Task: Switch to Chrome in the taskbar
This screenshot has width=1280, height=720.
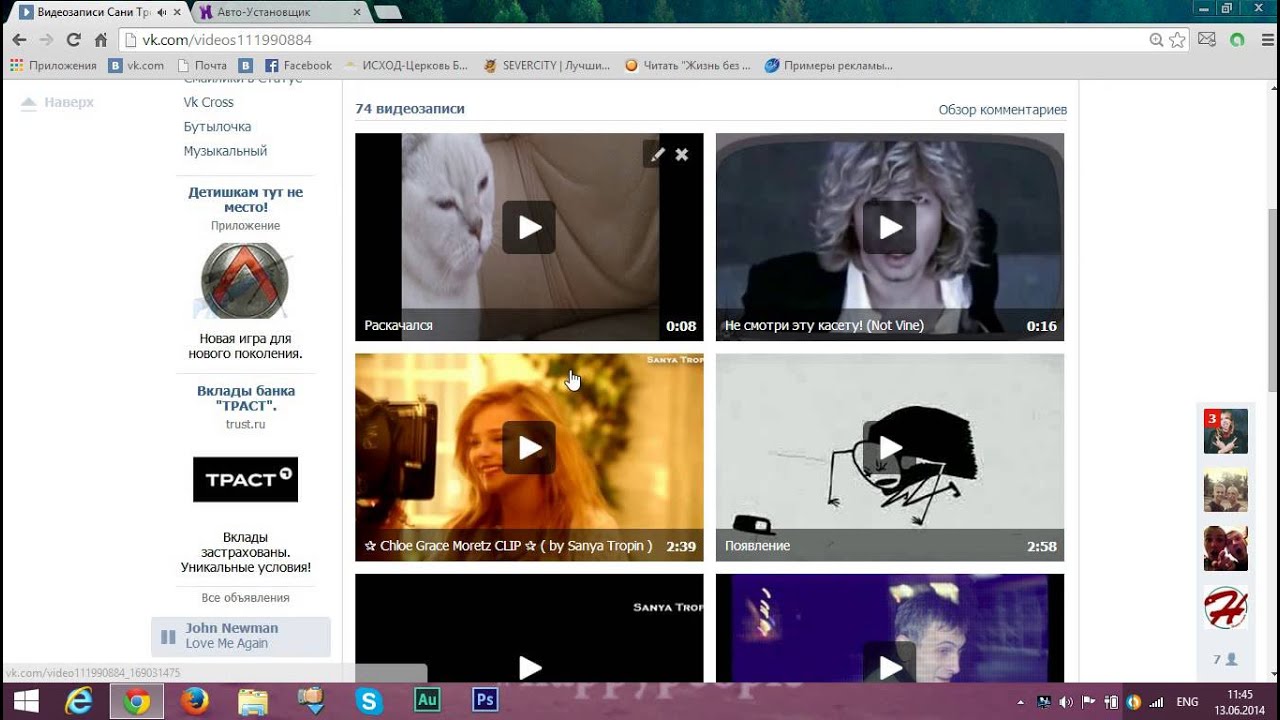Action: (137, 701)
